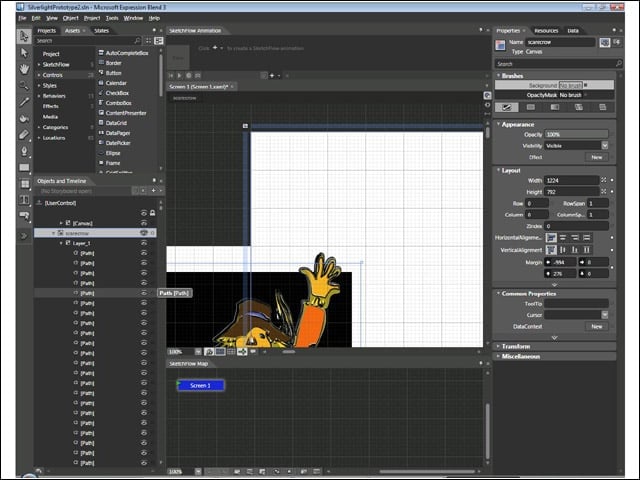
Task: Toggle lock-all icon in Objects panel
Action: (152, 213)
